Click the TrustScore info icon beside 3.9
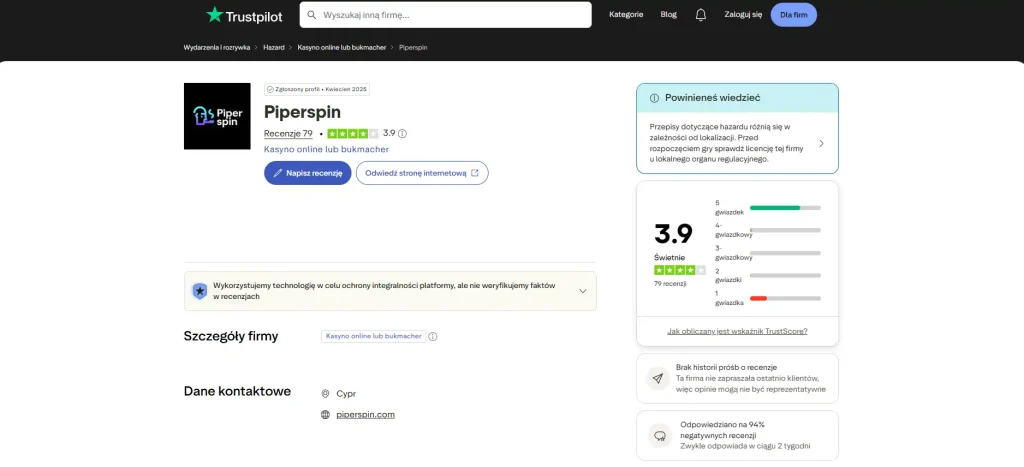 coord(402,133)
